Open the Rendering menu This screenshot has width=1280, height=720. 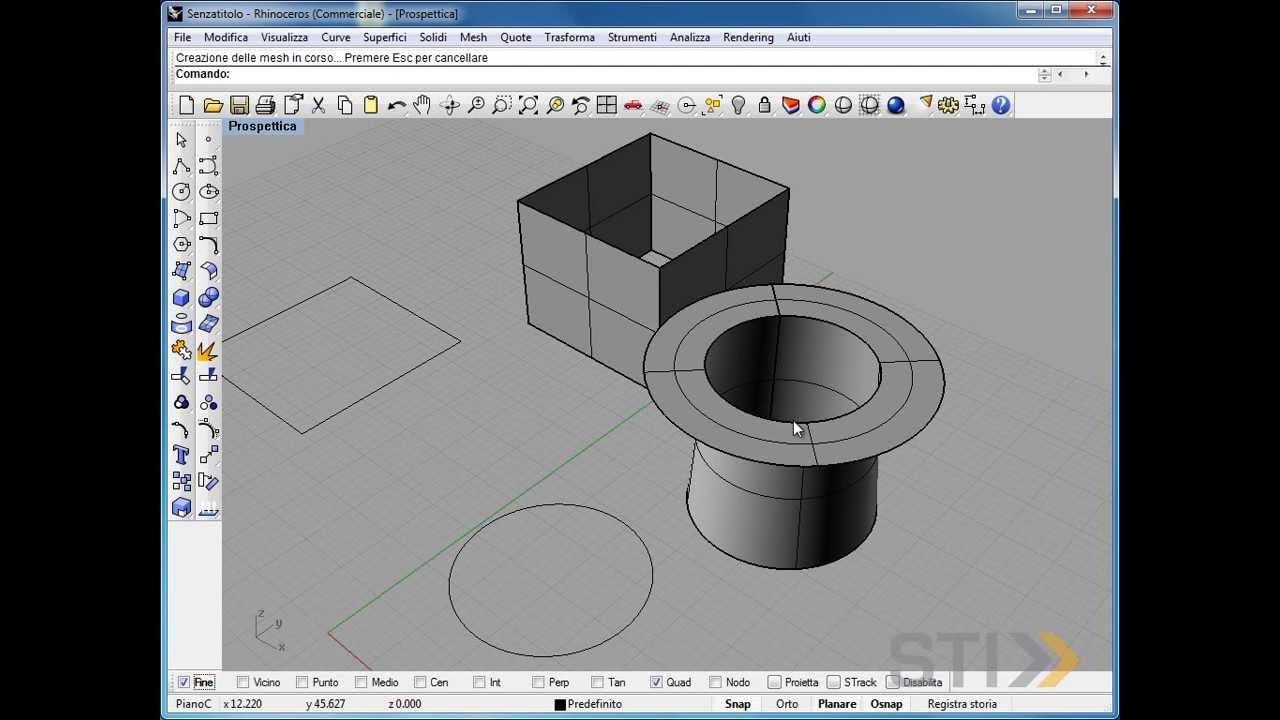pos(749,37)
